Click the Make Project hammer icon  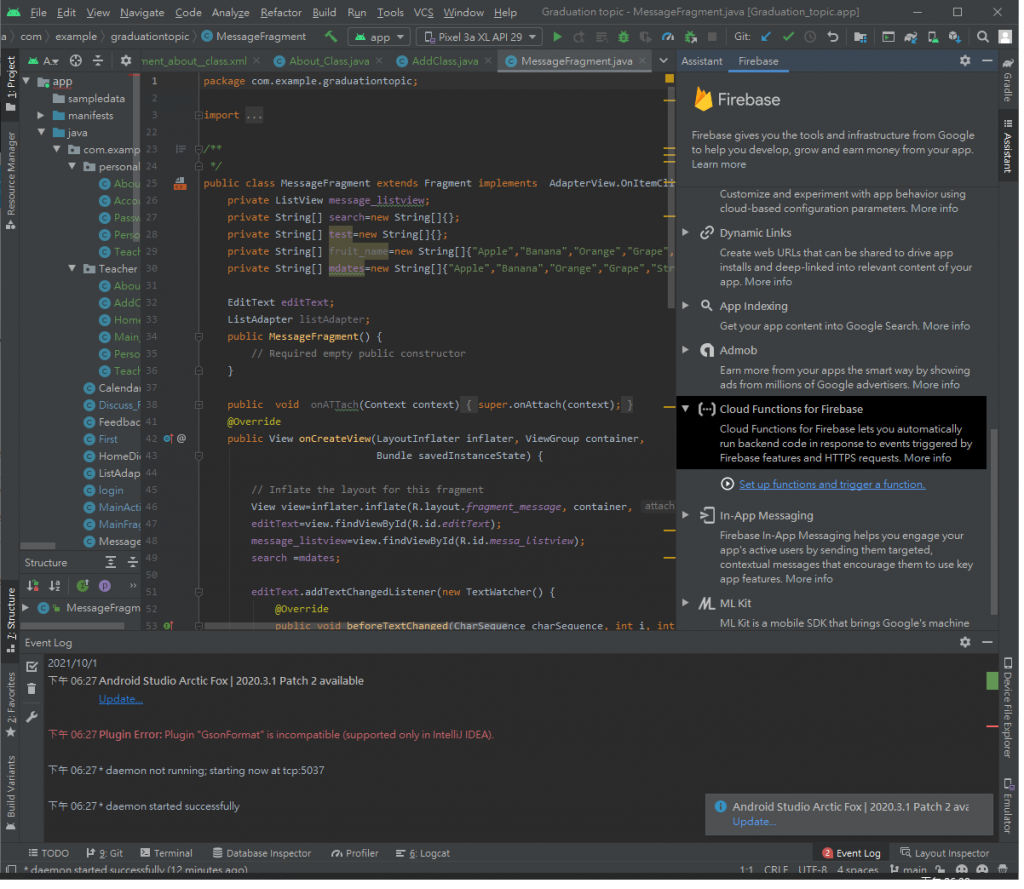click(331, 37)
